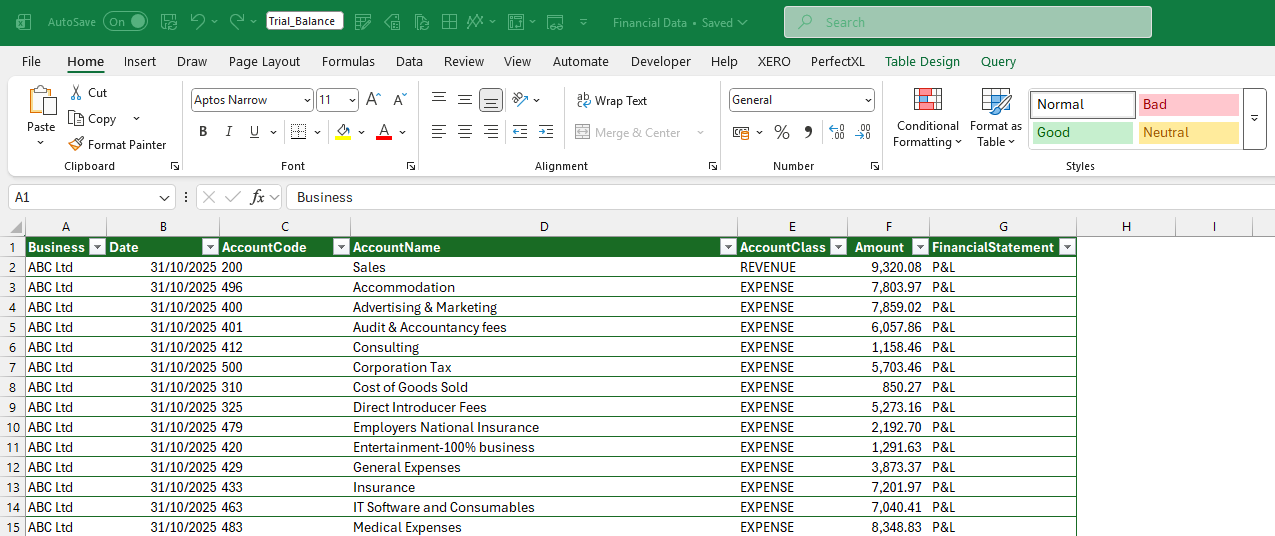The width and height of the screenshot is (1275, 536).
Task: Click Increase Indent icon
Action: [x=545, y=132]
